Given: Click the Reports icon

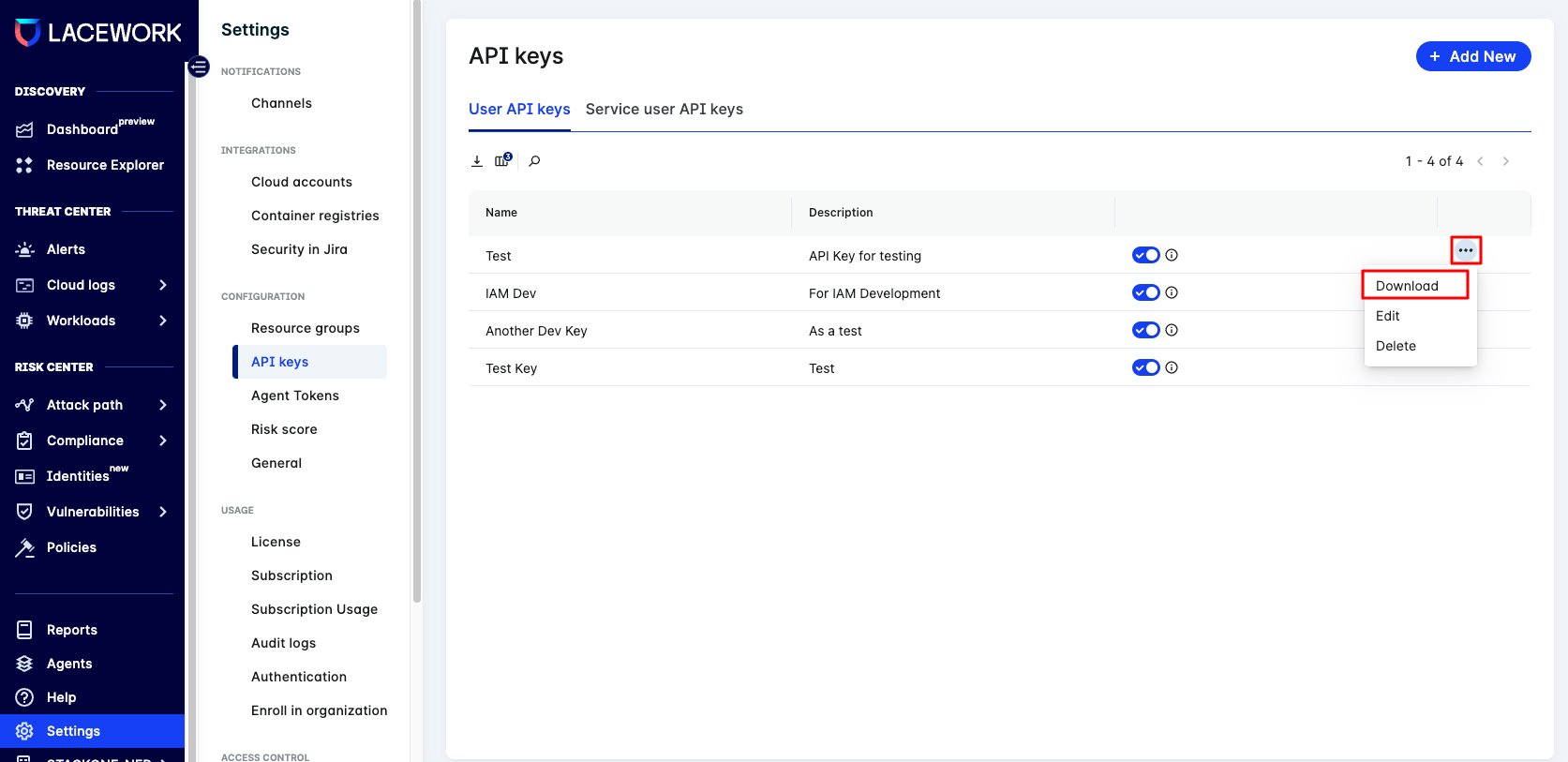Looking at the screenshot, I should click(x=25, y=630).
